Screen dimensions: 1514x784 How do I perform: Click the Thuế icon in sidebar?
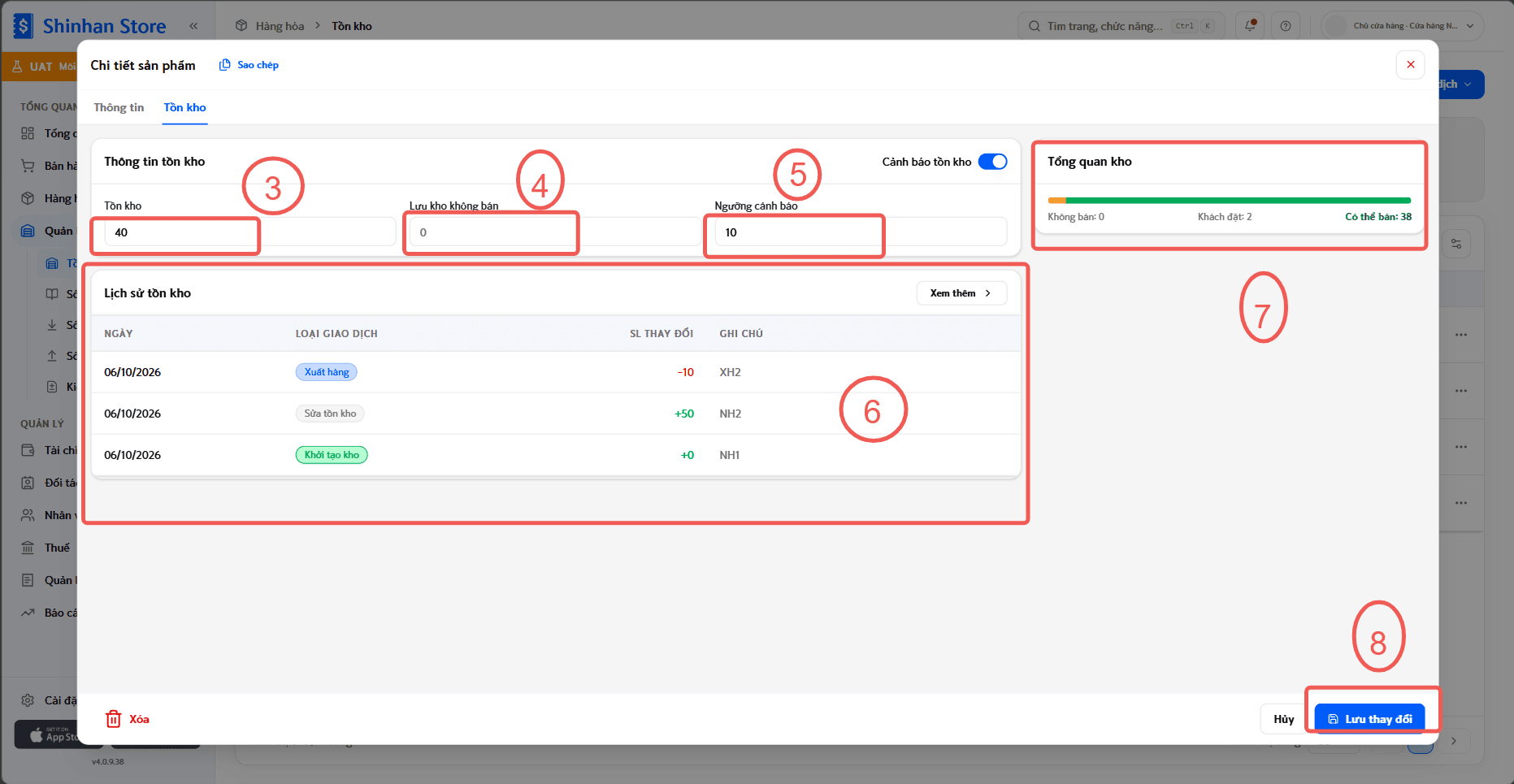click(x=28, y=548)
